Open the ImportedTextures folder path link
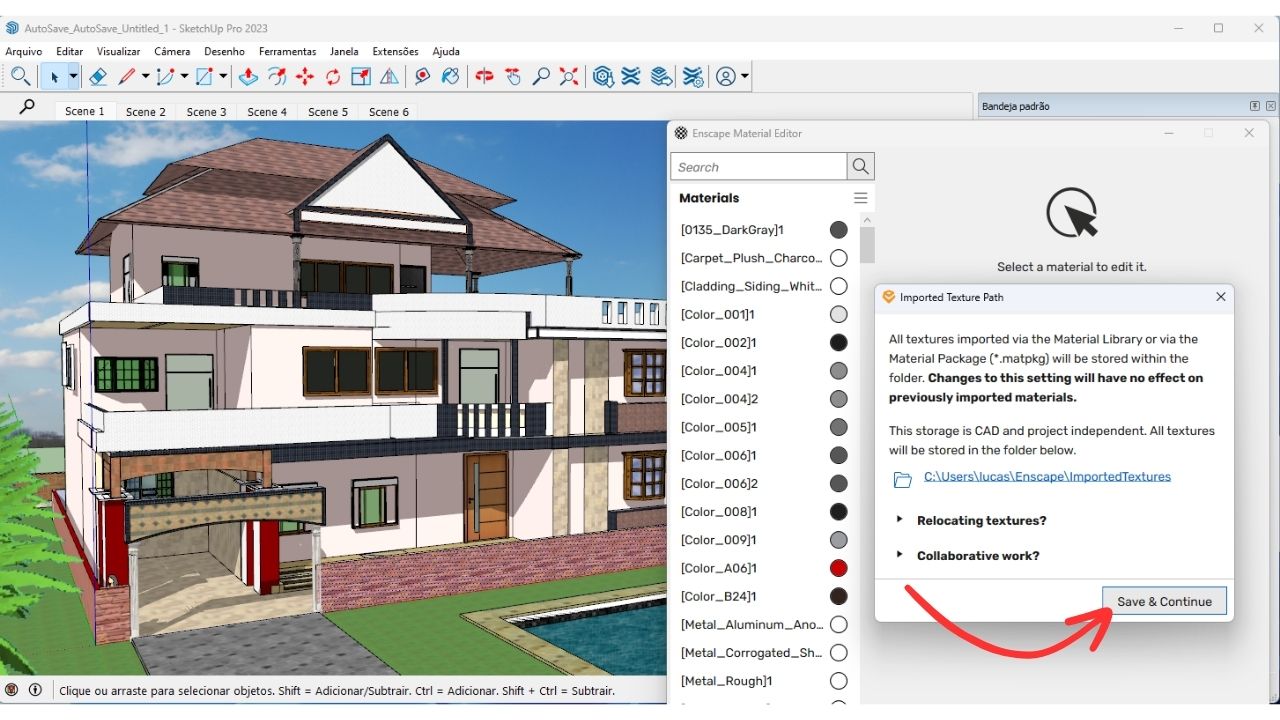1280x720 pixels. (1047, 477)
